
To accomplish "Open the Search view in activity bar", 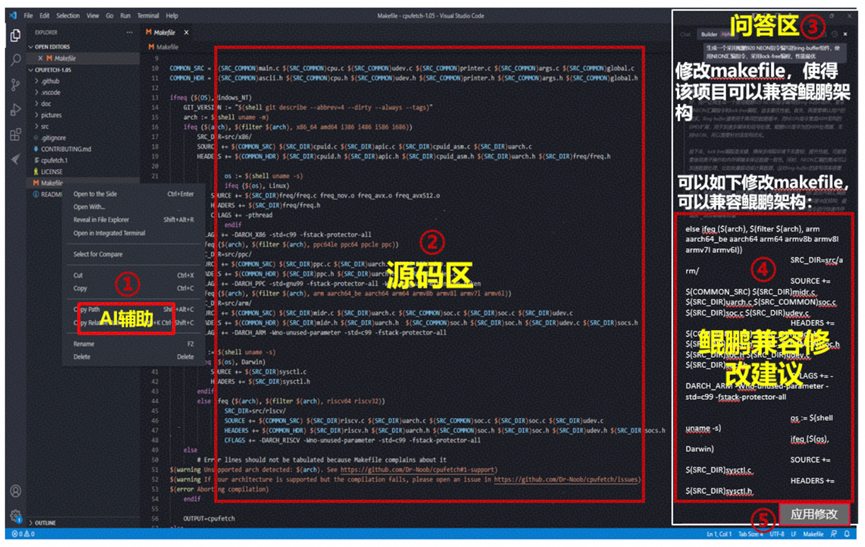I will coord(15,60).
